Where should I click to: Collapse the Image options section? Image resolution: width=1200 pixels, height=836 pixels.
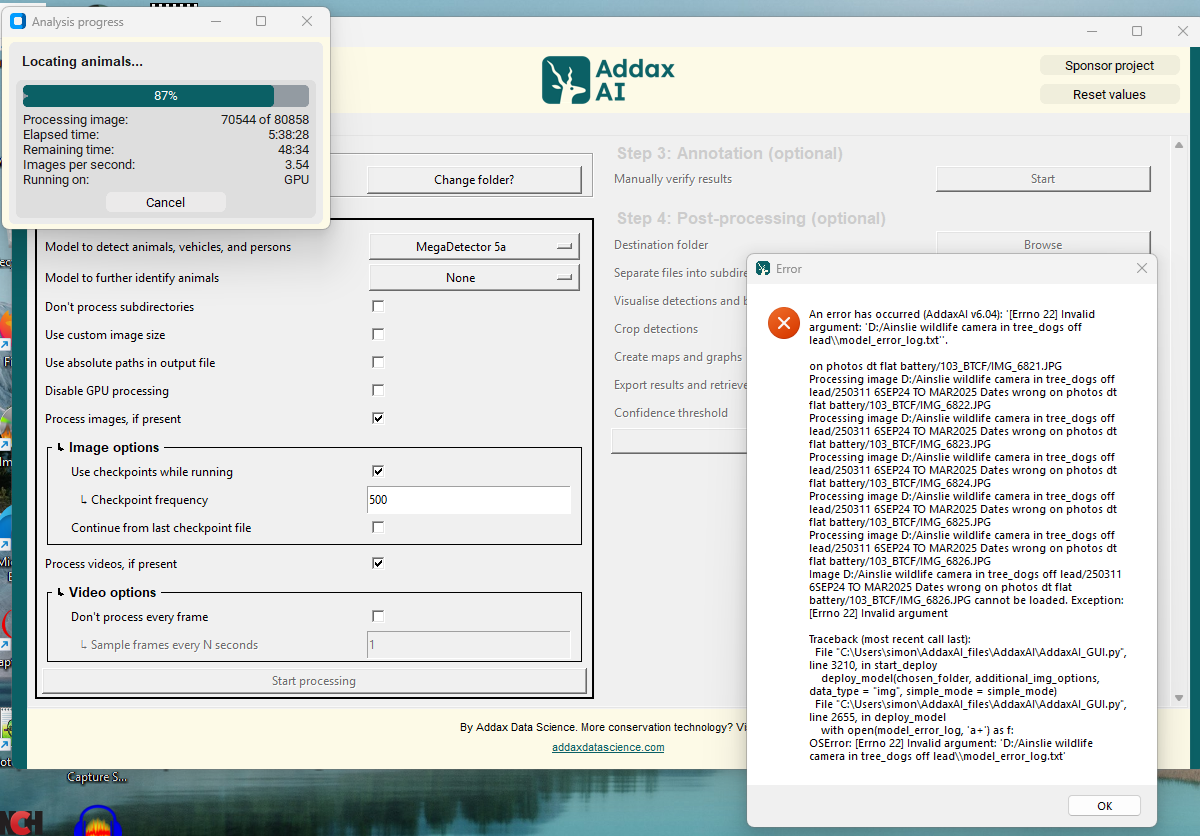[x=61, y=448]
